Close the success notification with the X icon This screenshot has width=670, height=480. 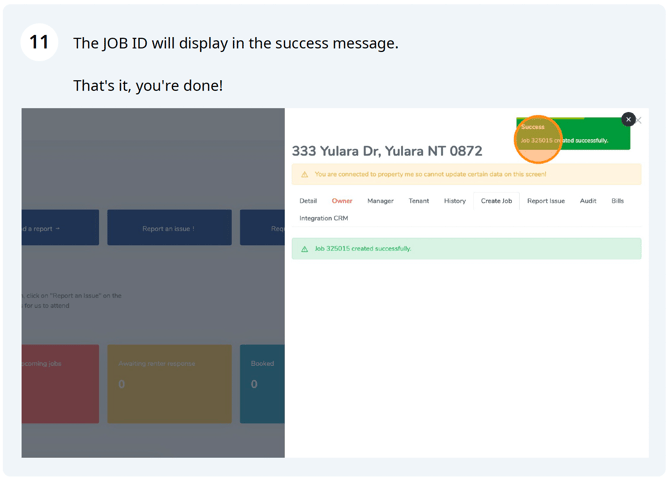(628, 119)
